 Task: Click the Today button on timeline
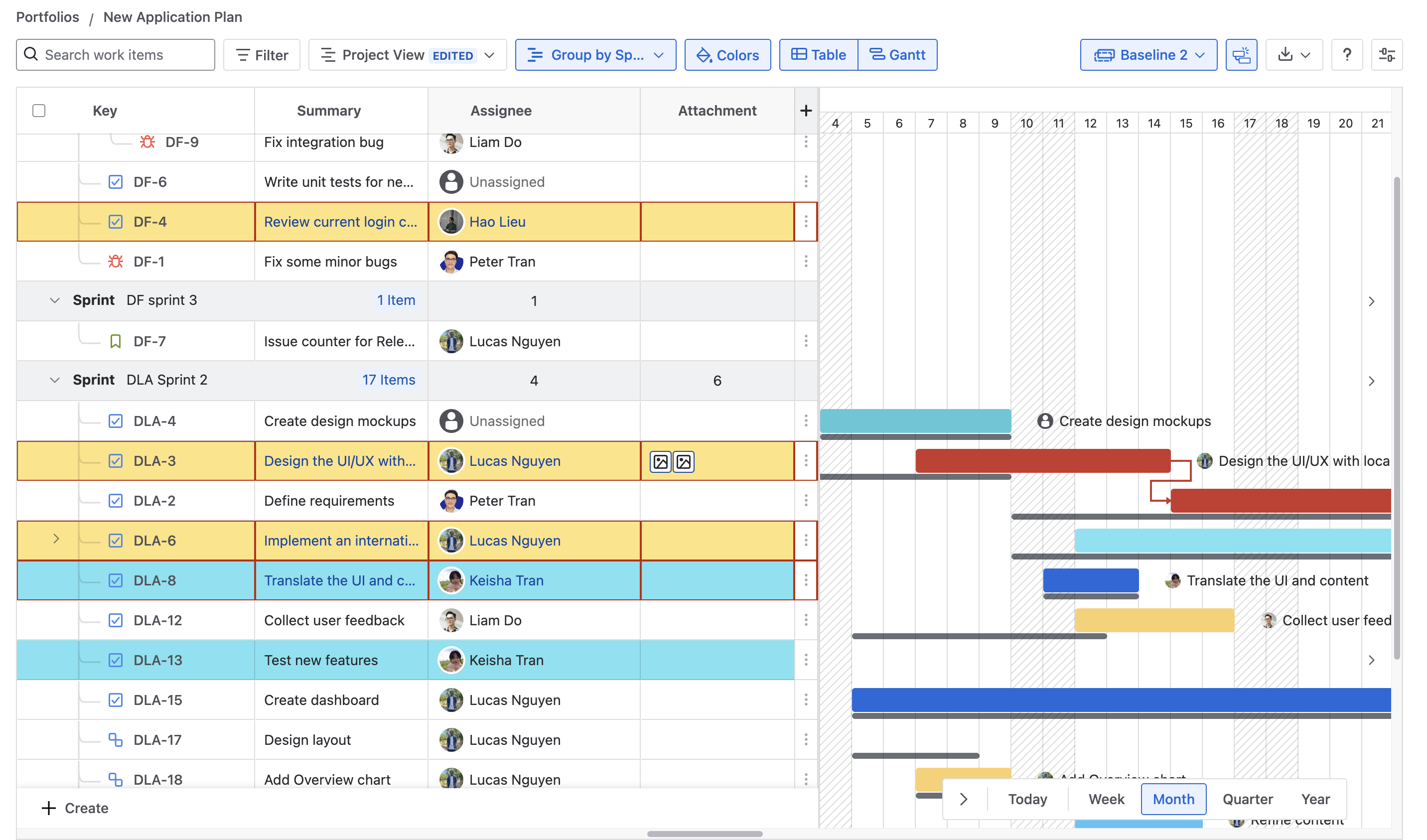(x=1027, y=799)
